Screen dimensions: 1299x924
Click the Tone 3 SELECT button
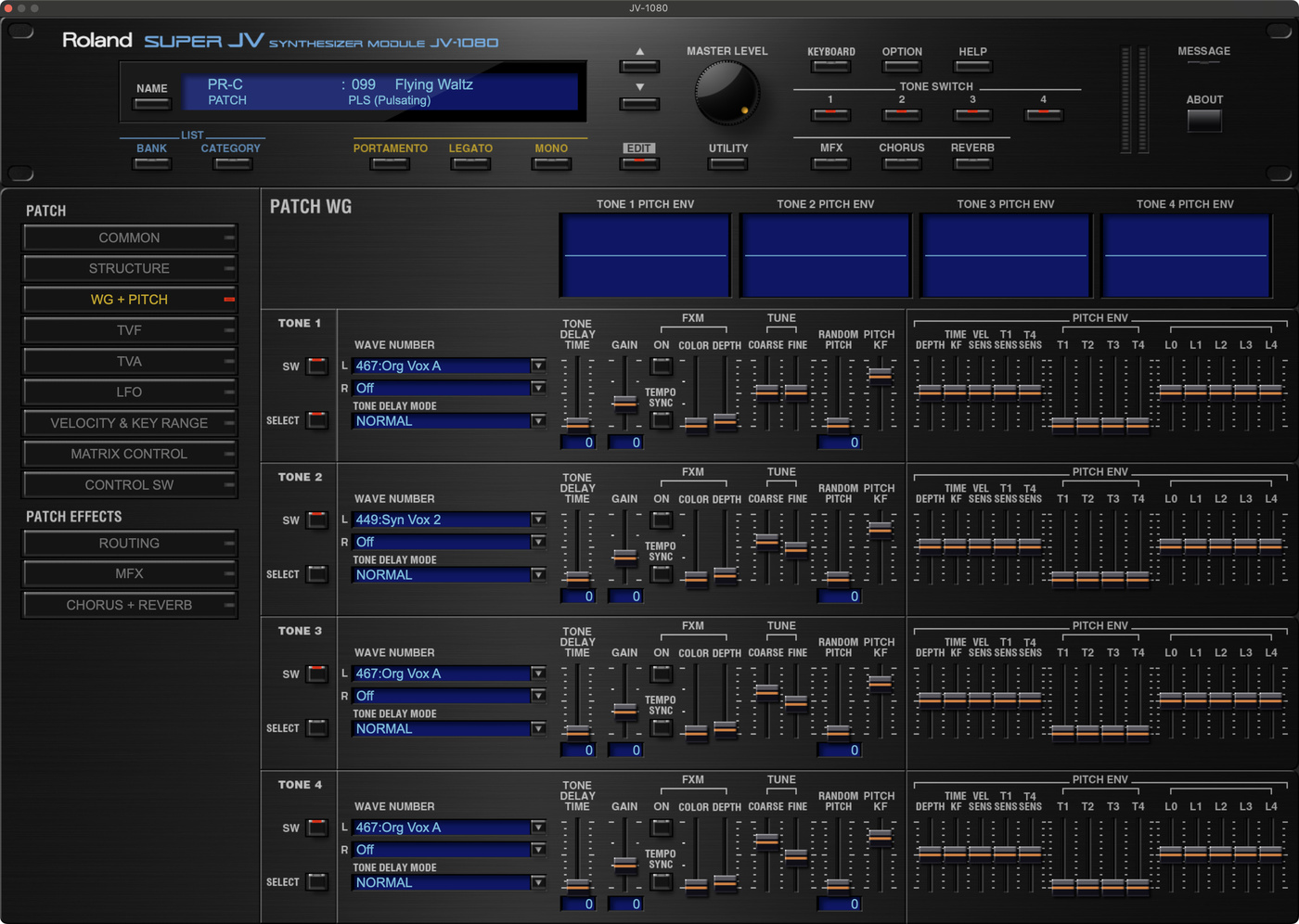click(x=317, y=728)
